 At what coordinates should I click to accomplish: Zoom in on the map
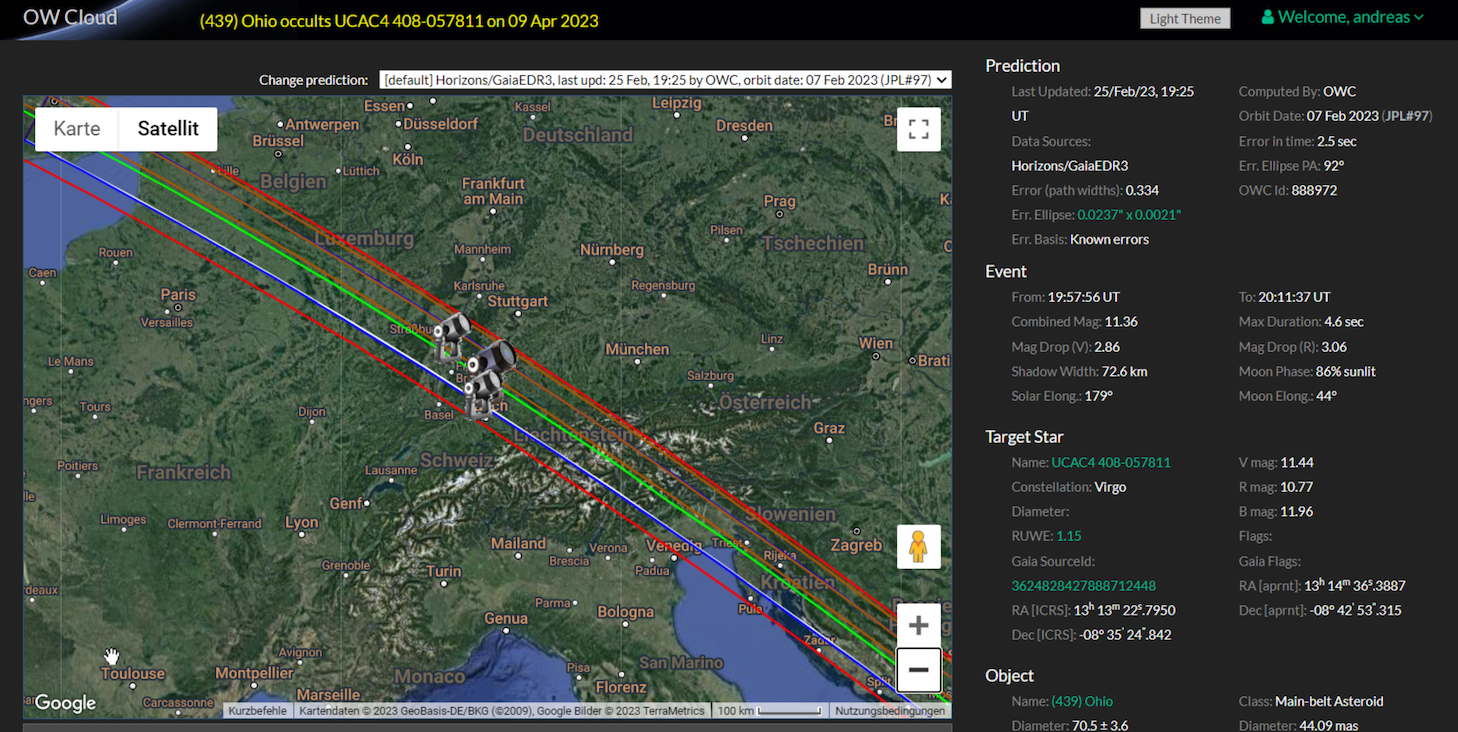[x=918, y=626]
